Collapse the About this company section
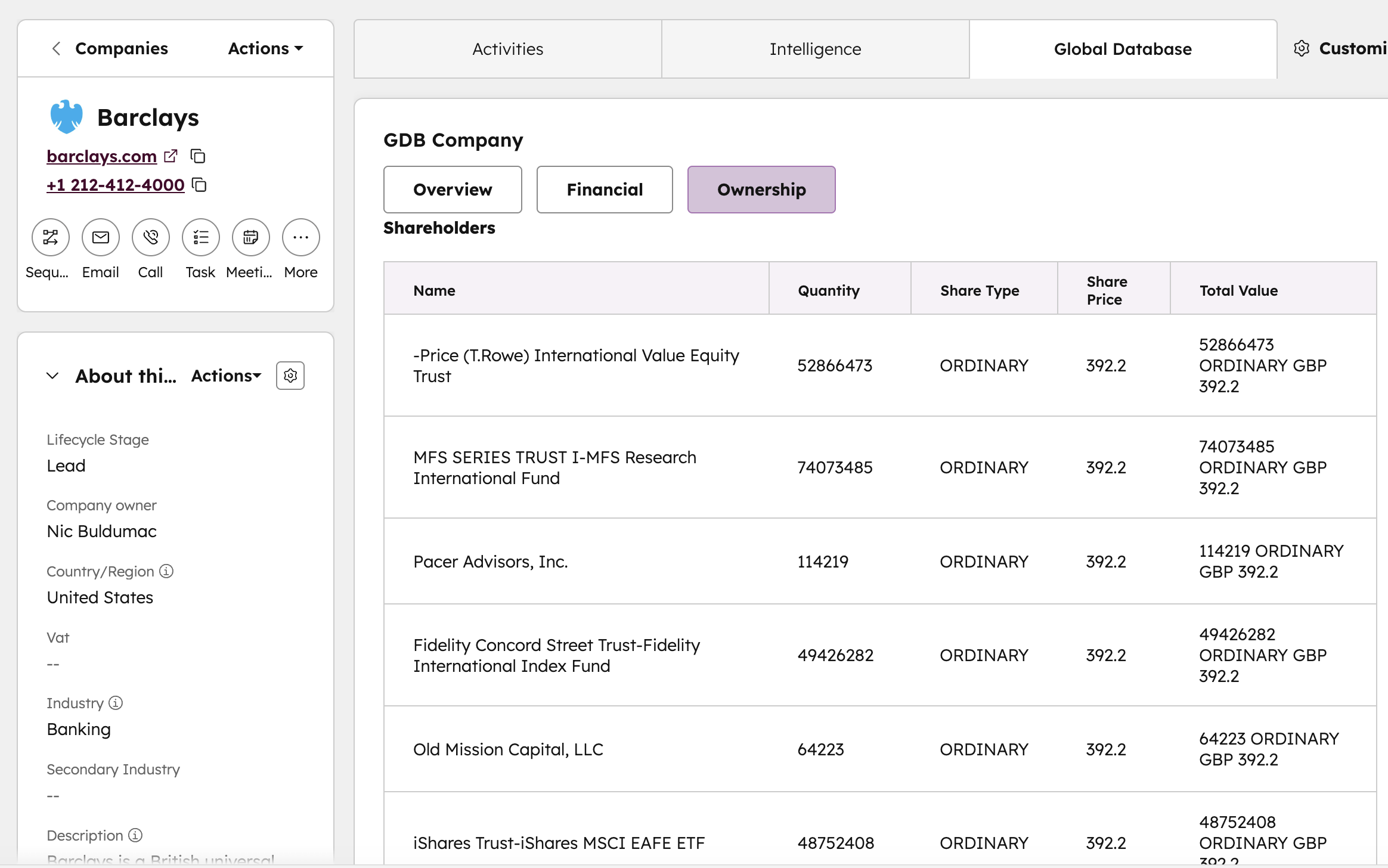This screenshot has width=1388, height=868. (52, 376)
